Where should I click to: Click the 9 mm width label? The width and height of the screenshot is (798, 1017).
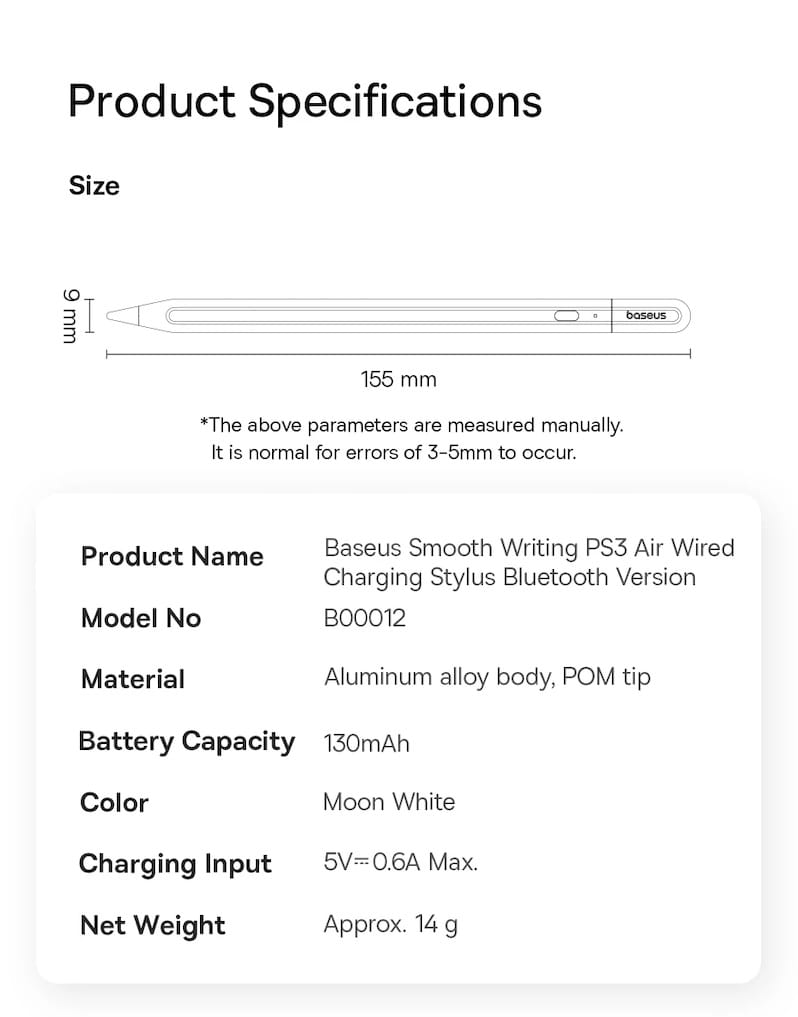pyautogui.click(x=71, y=316)
